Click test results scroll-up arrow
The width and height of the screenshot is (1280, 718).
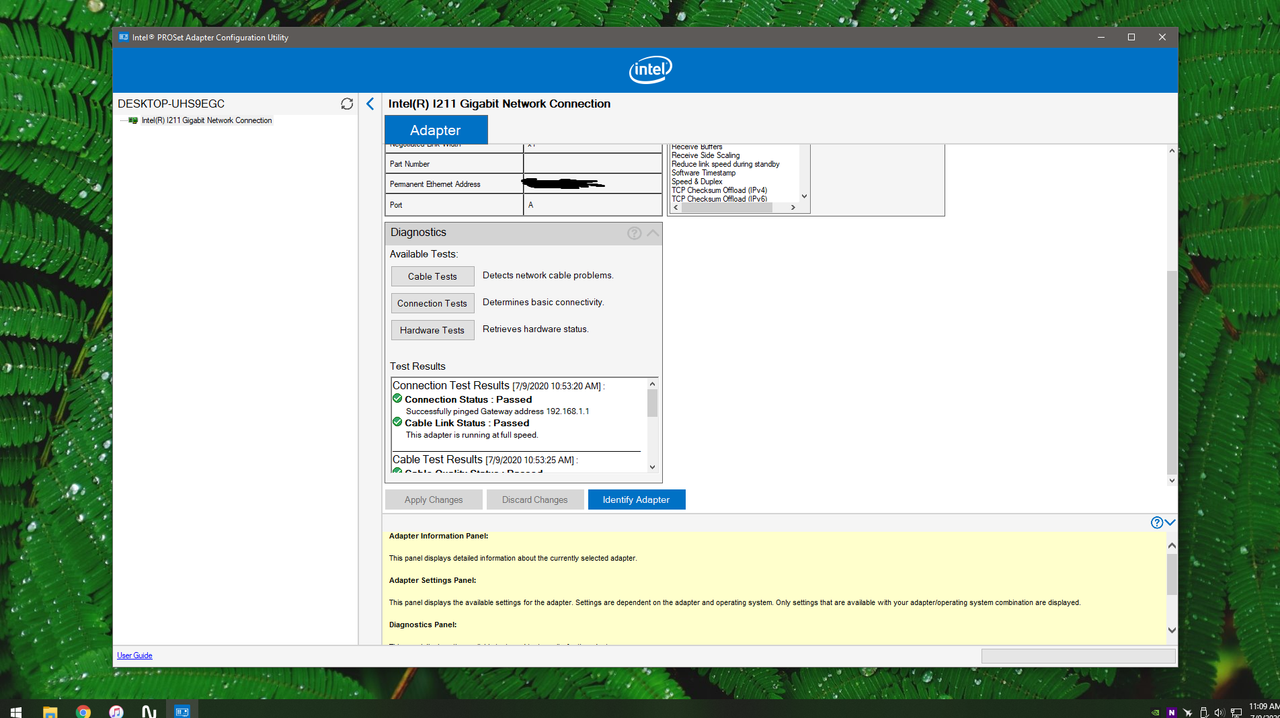pos(653,384)
